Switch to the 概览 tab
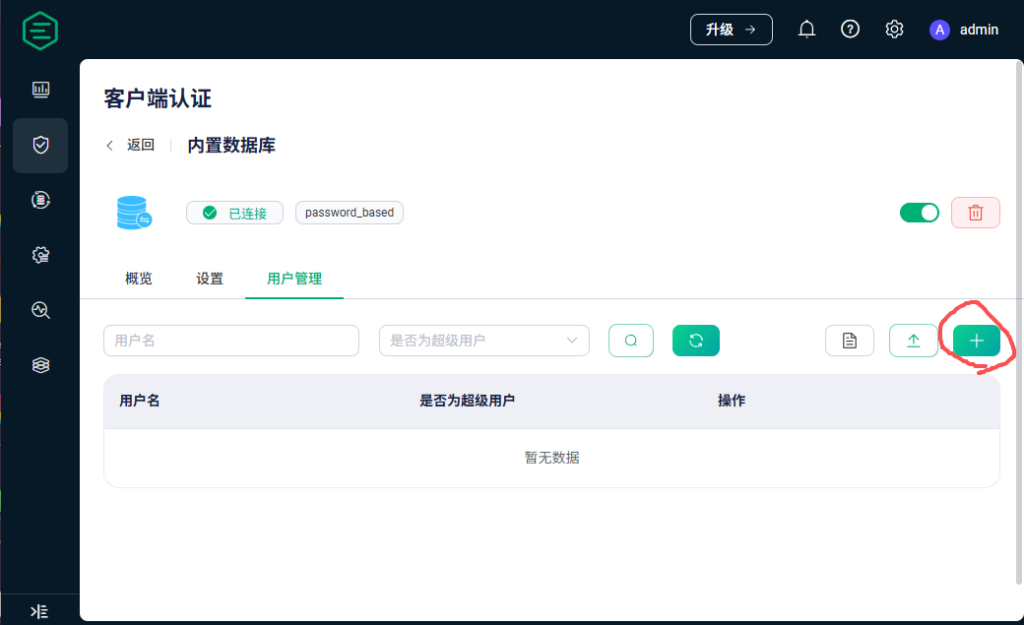This screenshot has height=625, width=1024. coord(139,278)
